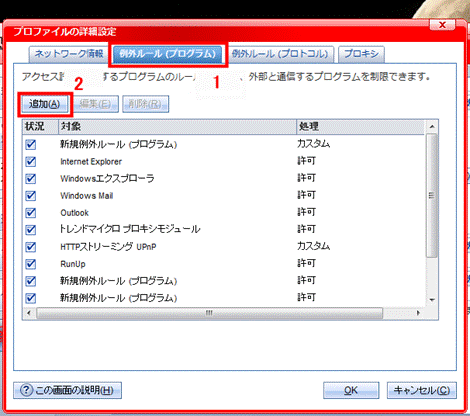Open この画面の説明(H) help

click(x=67, y=390)
